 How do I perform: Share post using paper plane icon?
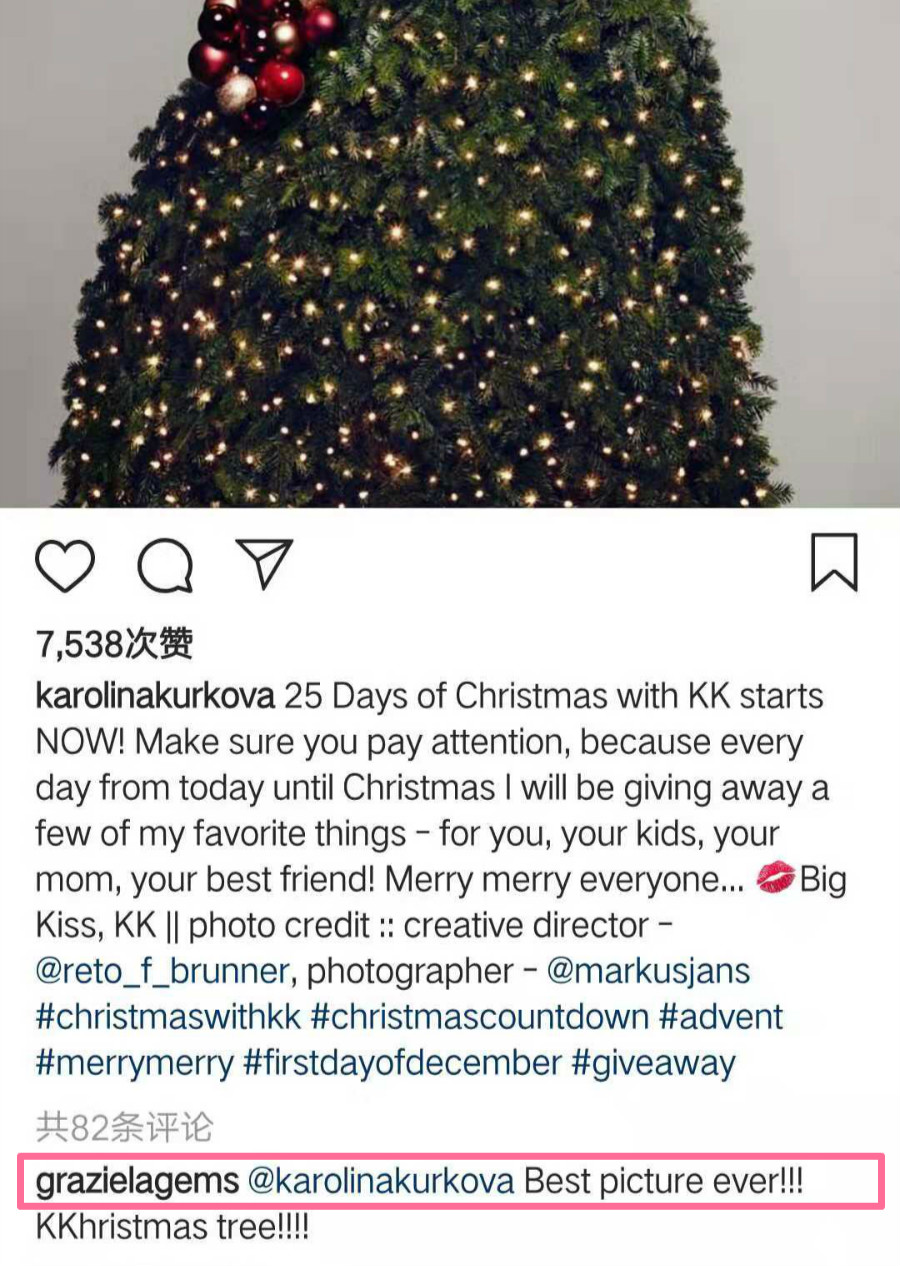[264, 563]
